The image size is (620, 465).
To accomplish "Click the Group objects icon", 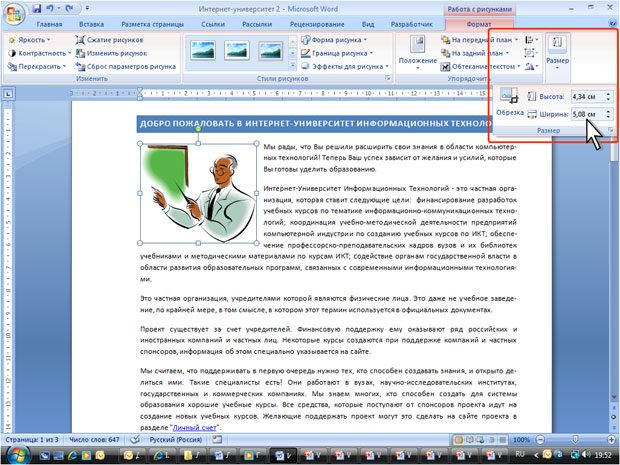I will [x=530, y=53].
